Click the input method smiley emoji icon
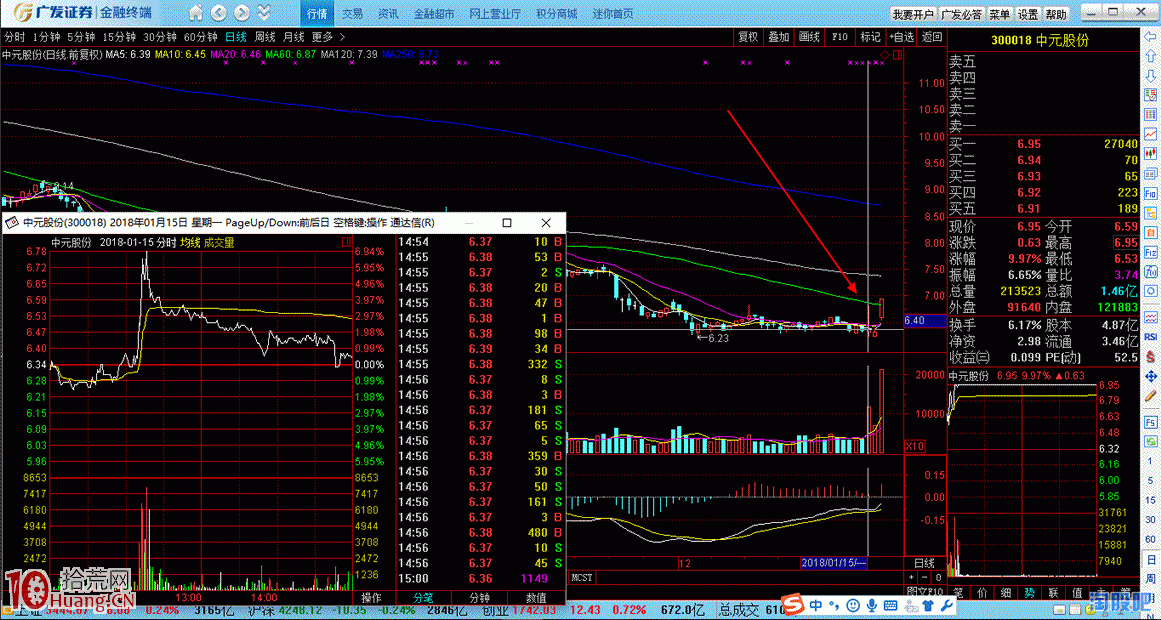This screenshot has height=620, width=1161. coord(854,605)
